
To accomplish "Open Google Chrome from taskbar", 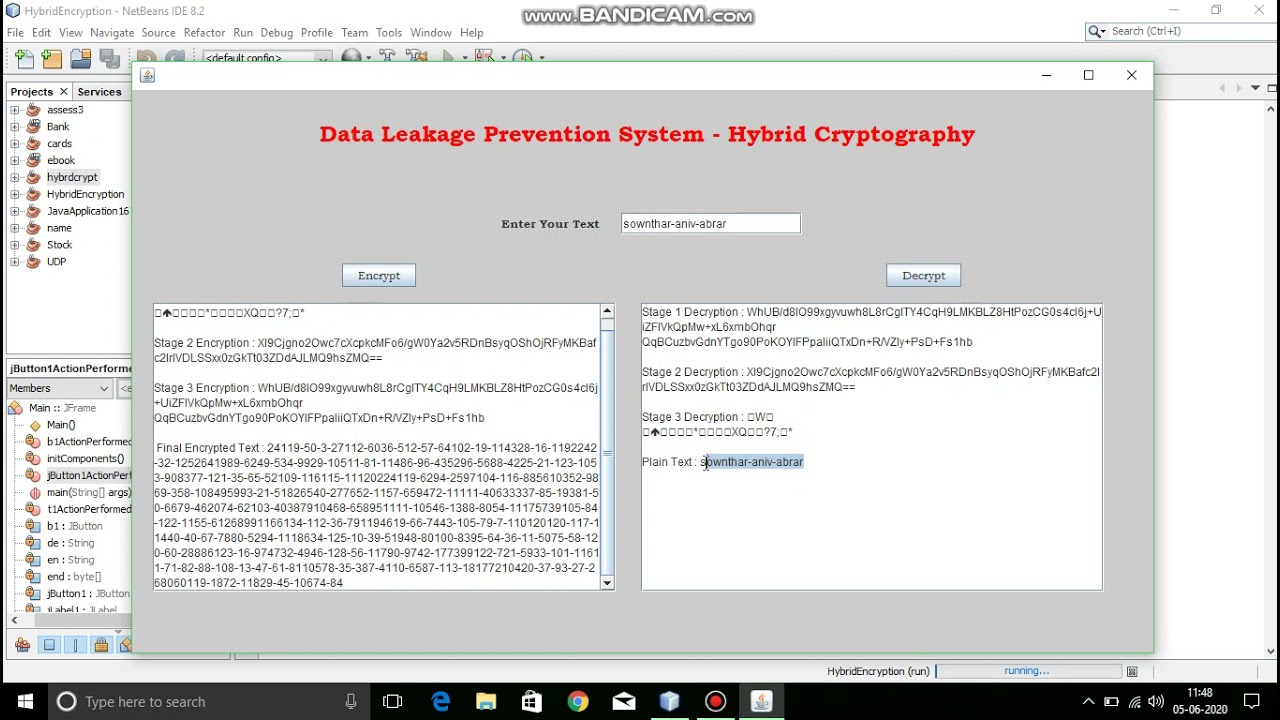I will (578, 702).
